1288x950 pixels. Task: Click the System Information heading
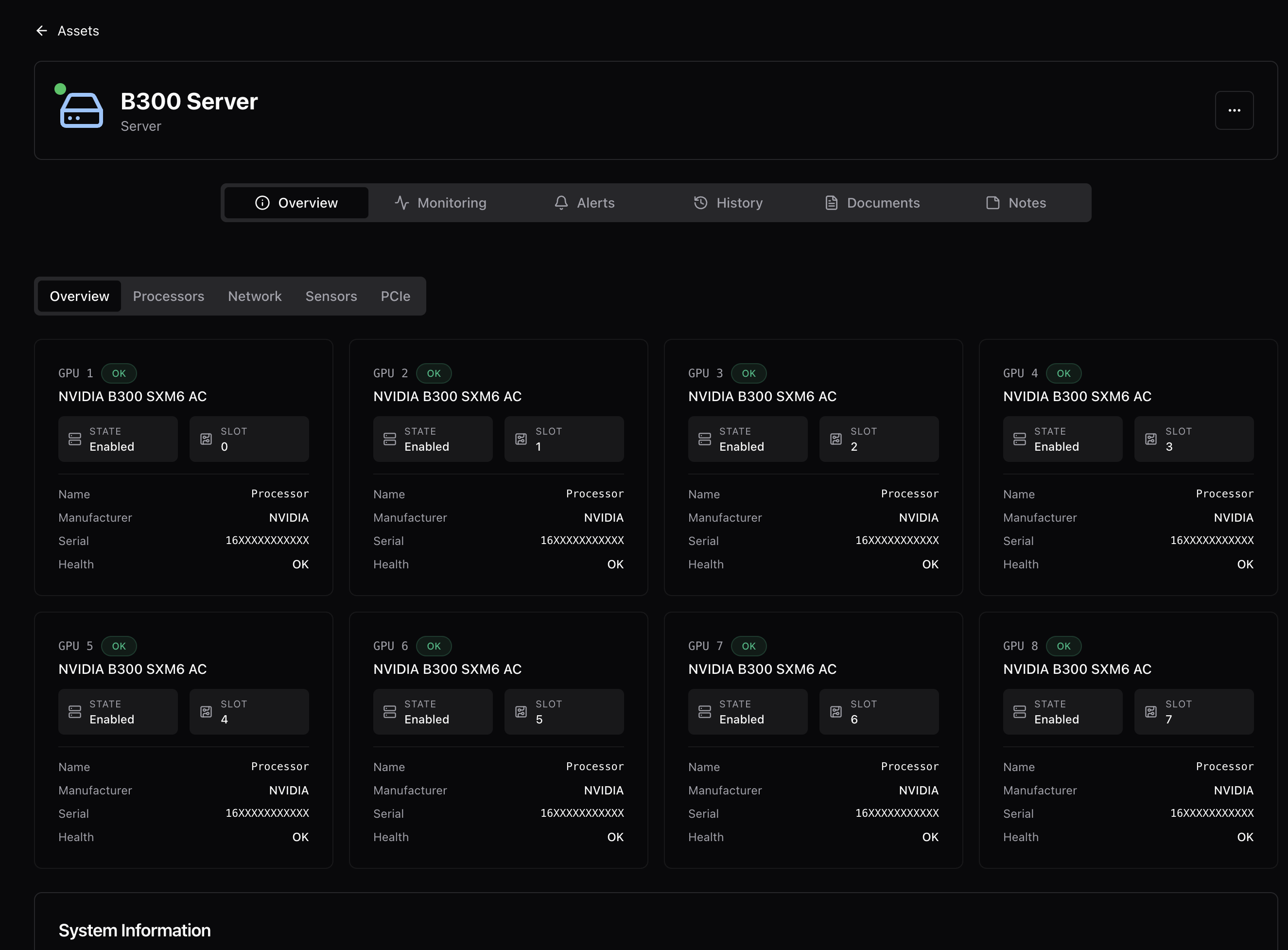click(x=135, y=930)
